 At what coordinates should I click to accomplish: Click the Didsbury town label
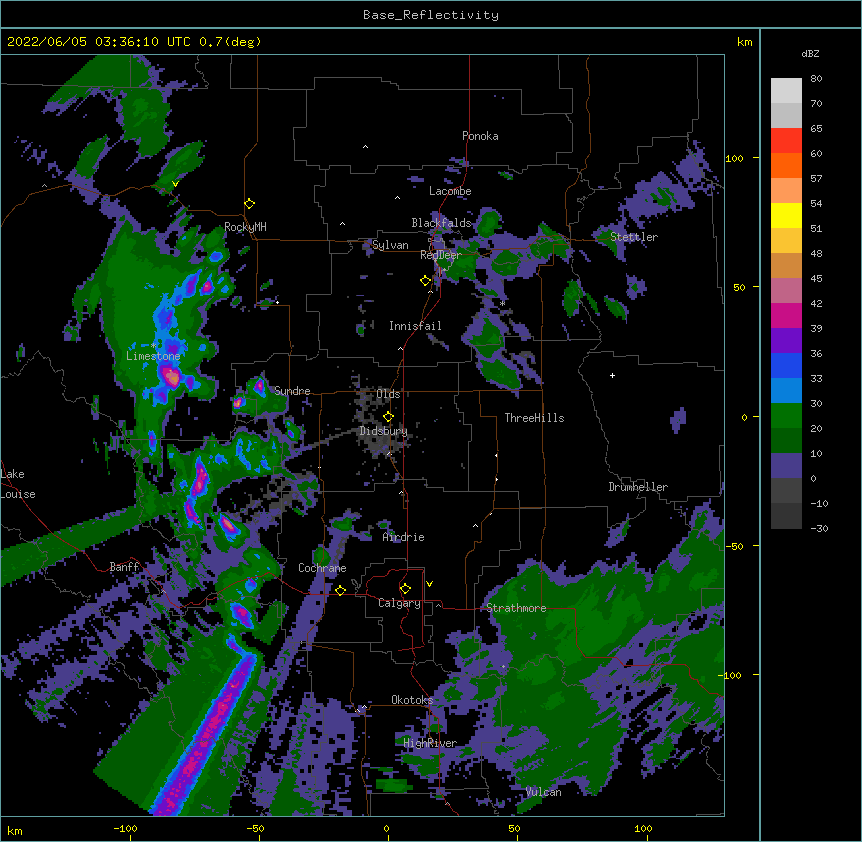tap(383, 431)
